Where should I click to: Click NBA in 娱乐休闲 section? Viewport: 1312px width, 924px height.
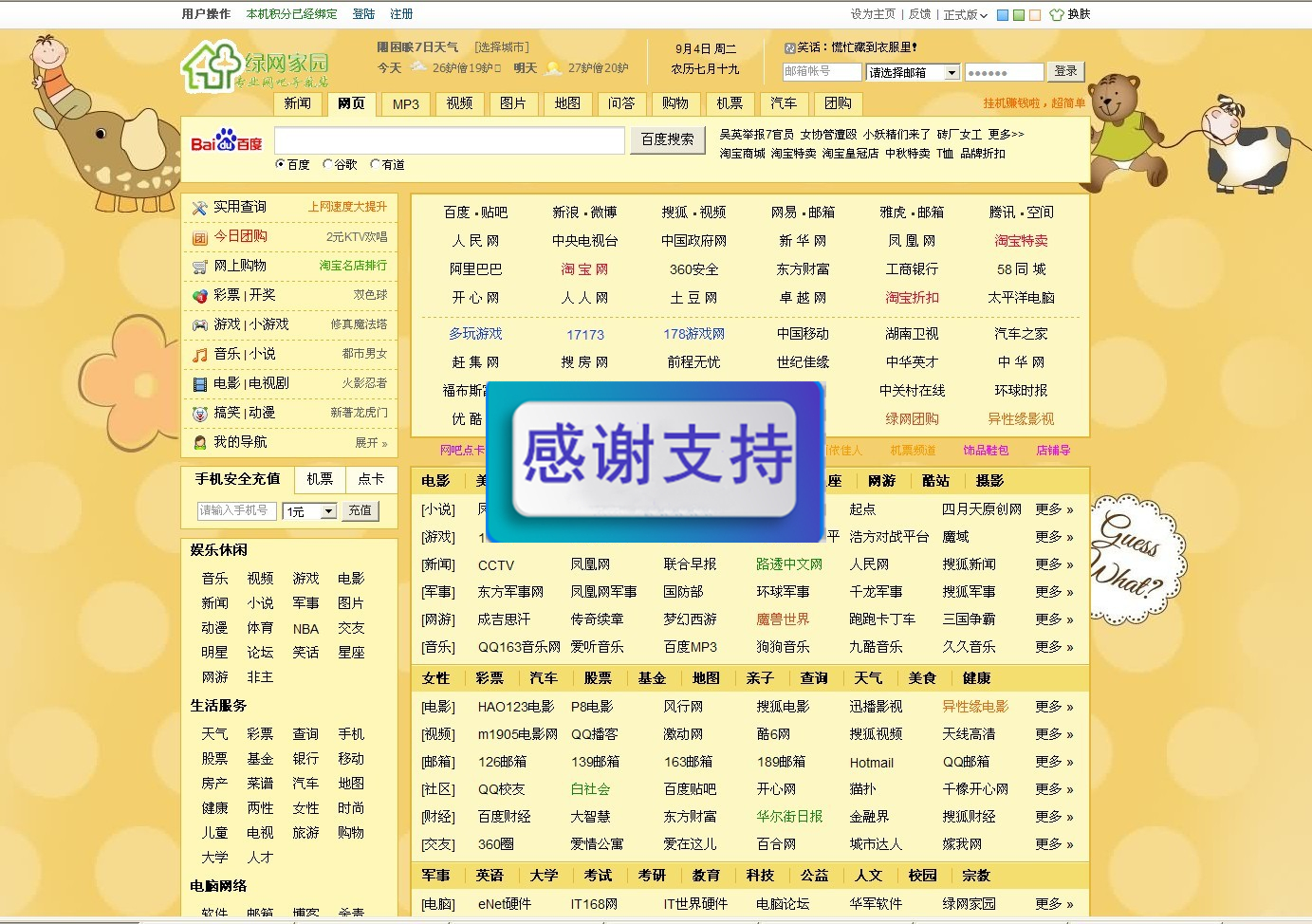click(x=305, y=629)
